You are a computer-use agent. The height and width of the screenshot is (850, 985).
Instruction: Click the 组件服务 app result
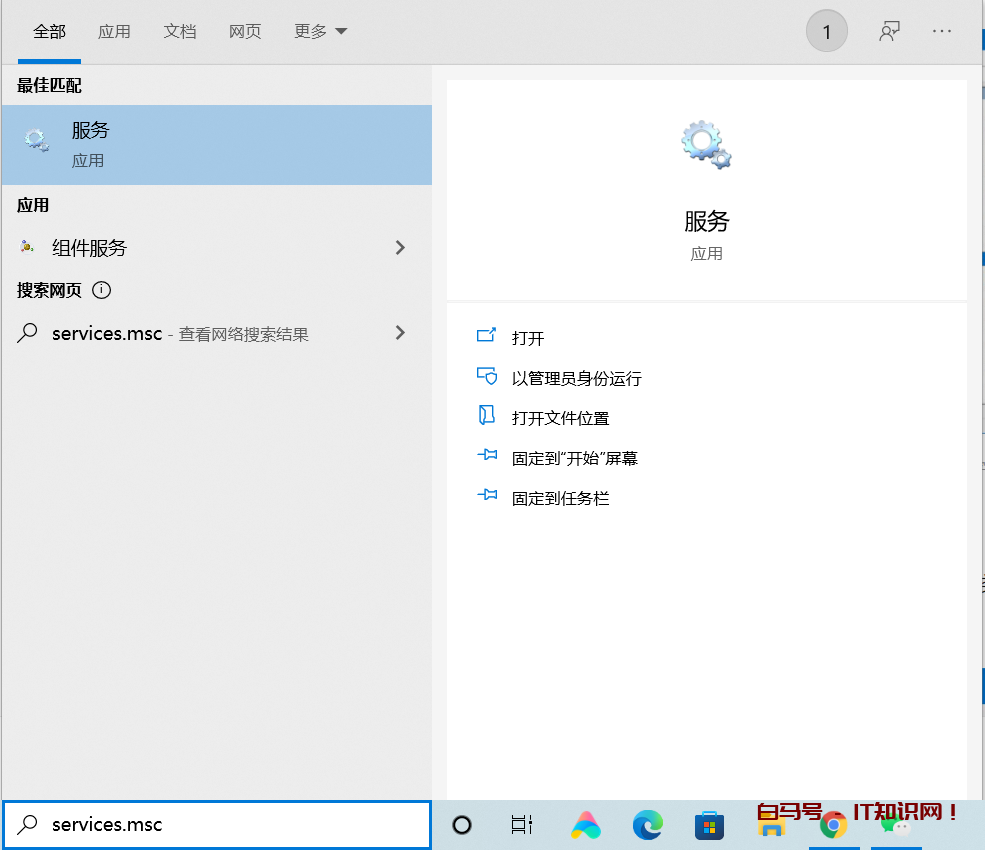point(90,248)
